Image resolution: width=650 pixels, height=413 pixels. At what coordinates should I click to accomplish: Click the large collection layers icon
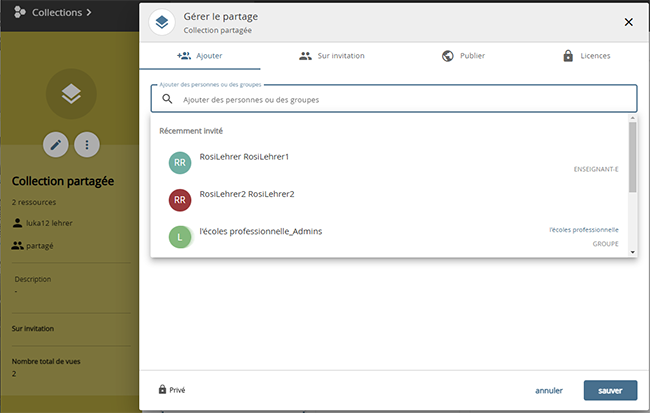71,94
